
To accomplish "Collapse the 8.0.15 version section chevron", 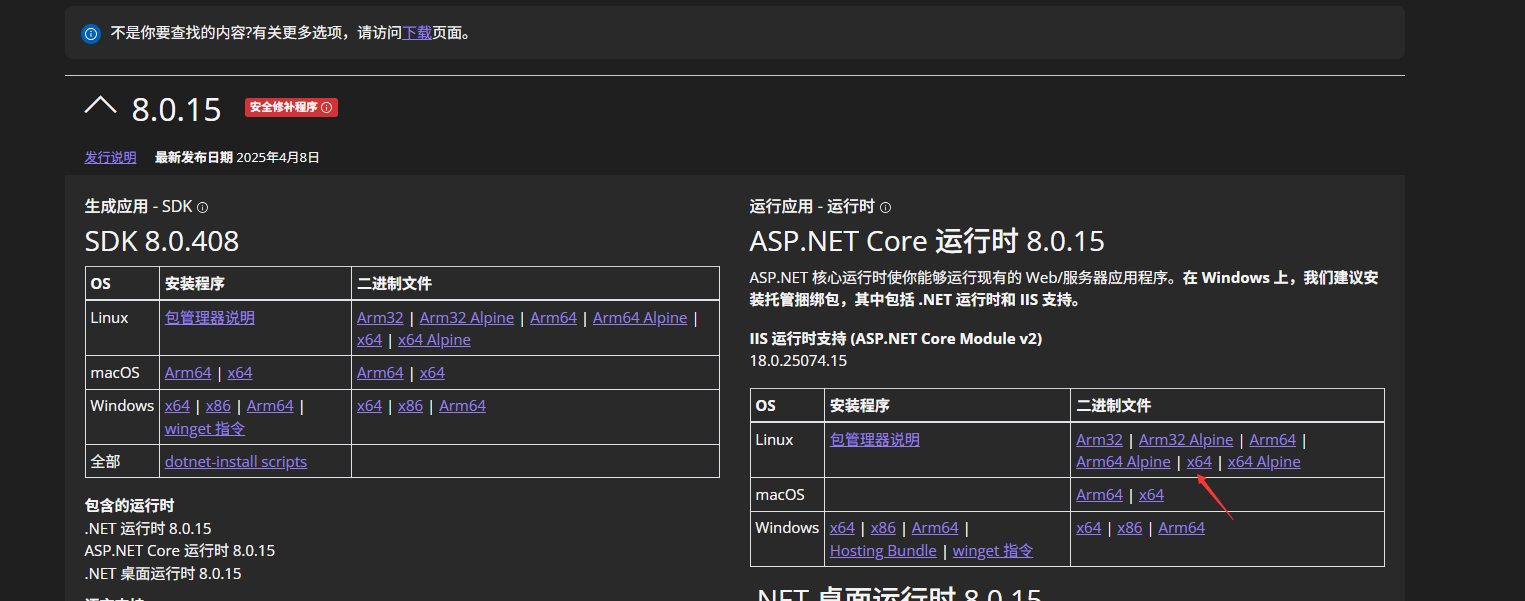I will coord(101,106).
